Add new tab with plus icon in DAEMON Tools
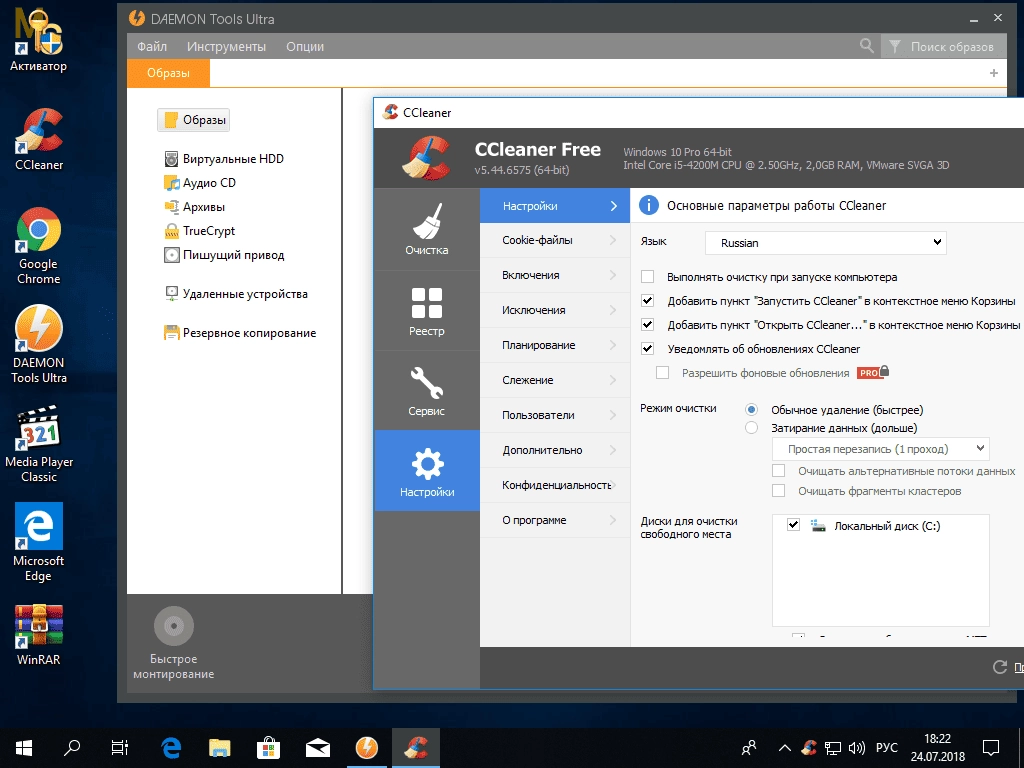Image resolution: width=1024 pixels, height=768 pixels. pos(993,73)
